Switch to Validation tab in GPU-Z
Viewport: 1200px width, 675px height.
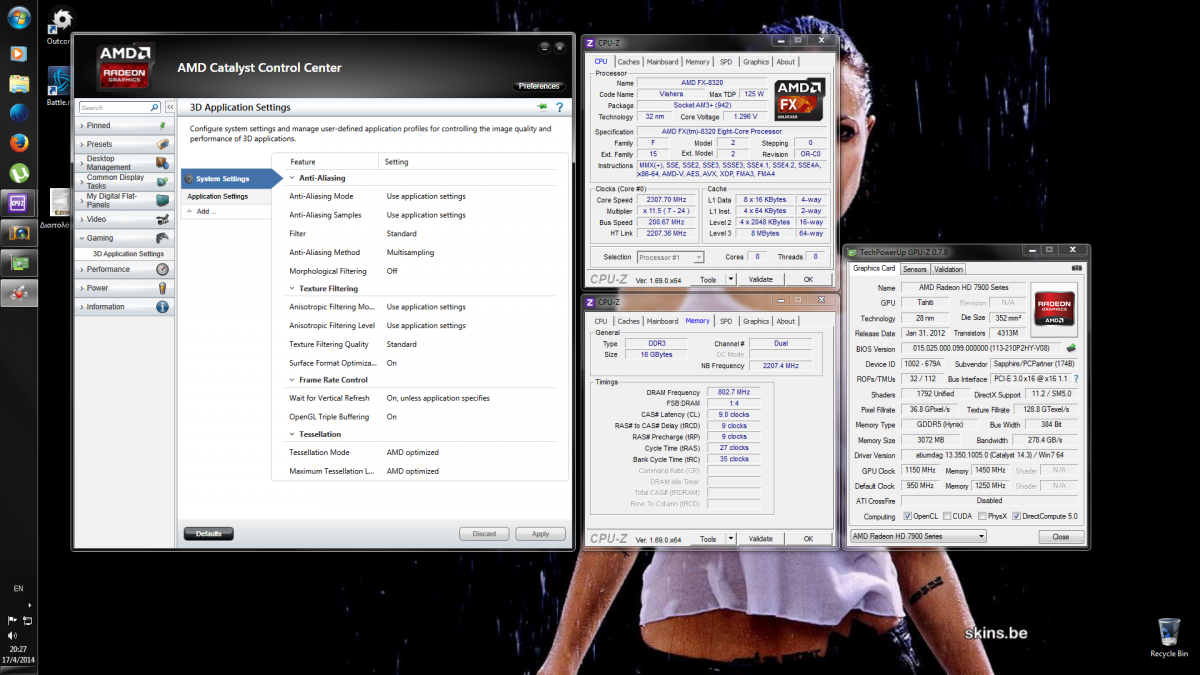pyautogui.click(x=948, y=269)
